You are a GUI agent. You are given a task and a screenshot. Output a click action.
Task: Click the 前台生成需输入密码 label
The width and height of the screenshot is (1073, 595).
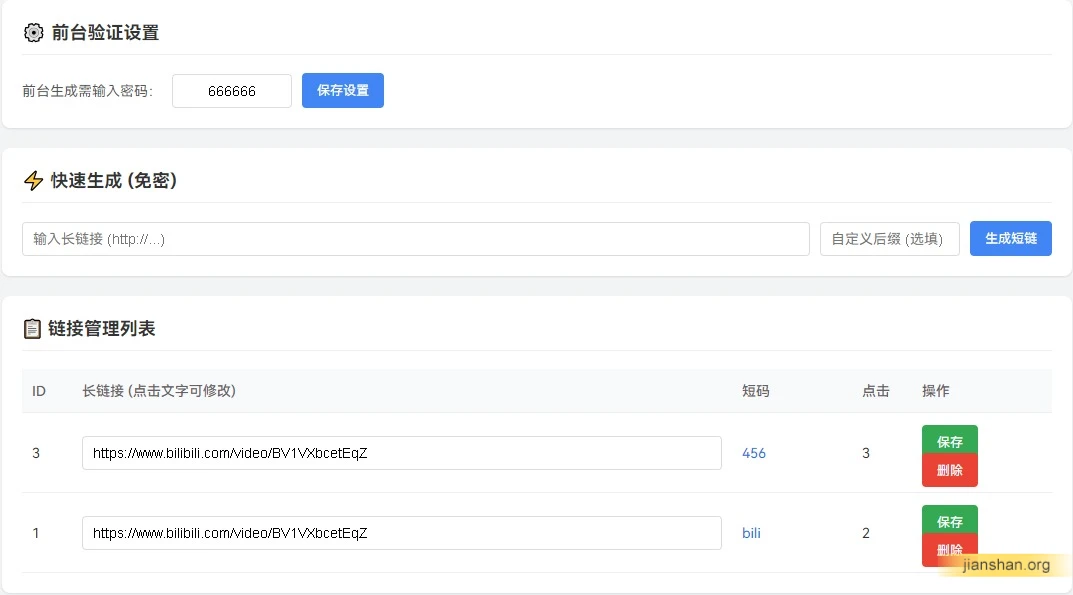point(87,91)
